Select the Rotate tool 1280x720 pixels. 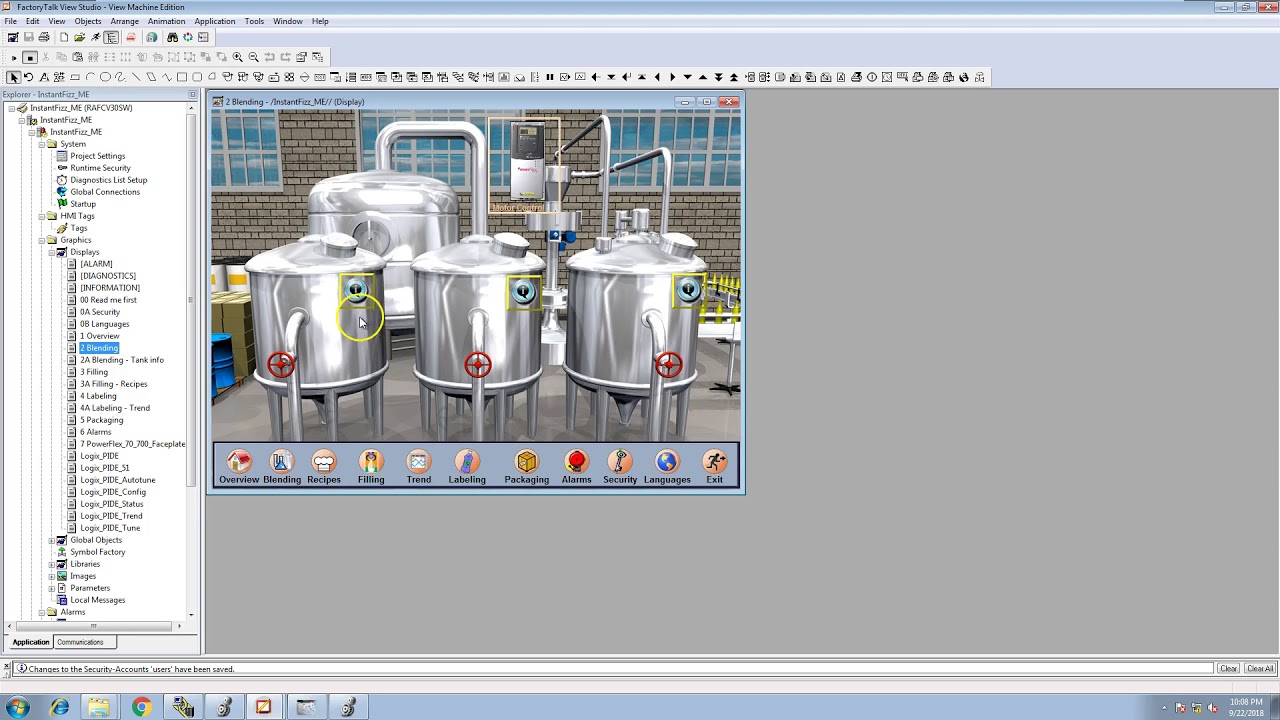click(x=28, y=77)
